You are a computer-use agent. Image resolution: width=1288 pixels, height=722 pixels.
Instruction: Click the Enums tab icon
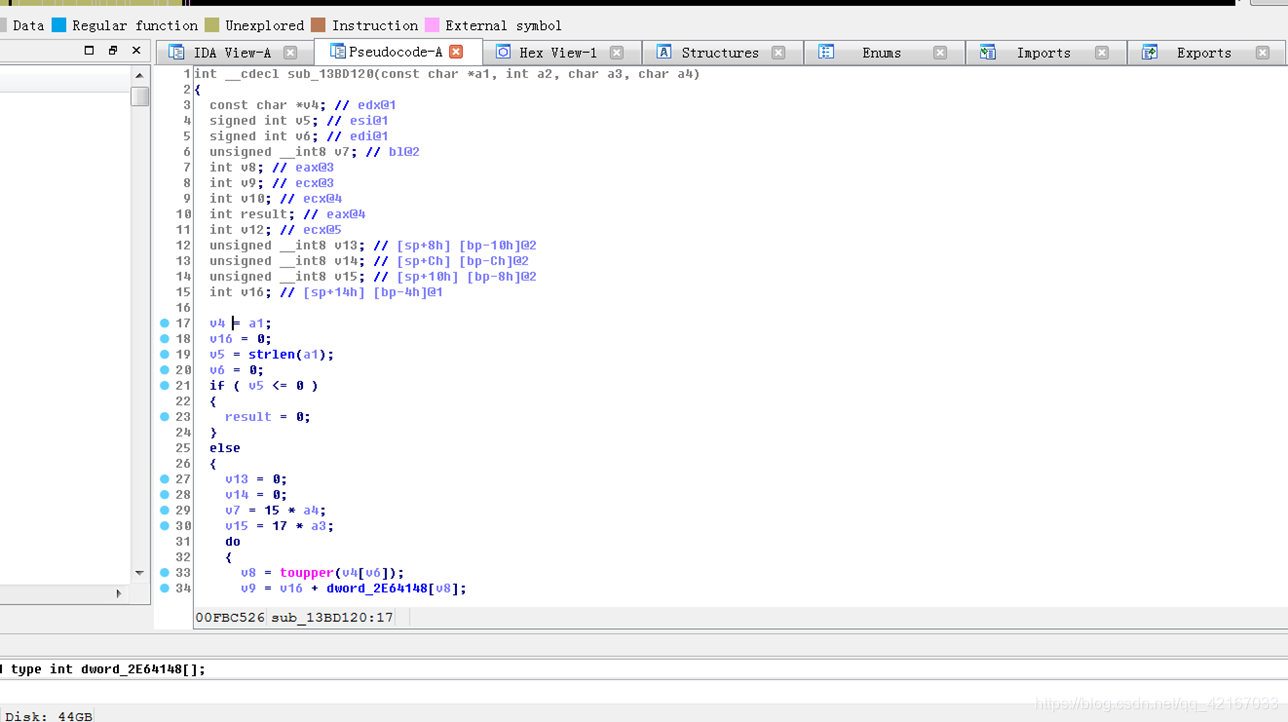tap(826, 52)
